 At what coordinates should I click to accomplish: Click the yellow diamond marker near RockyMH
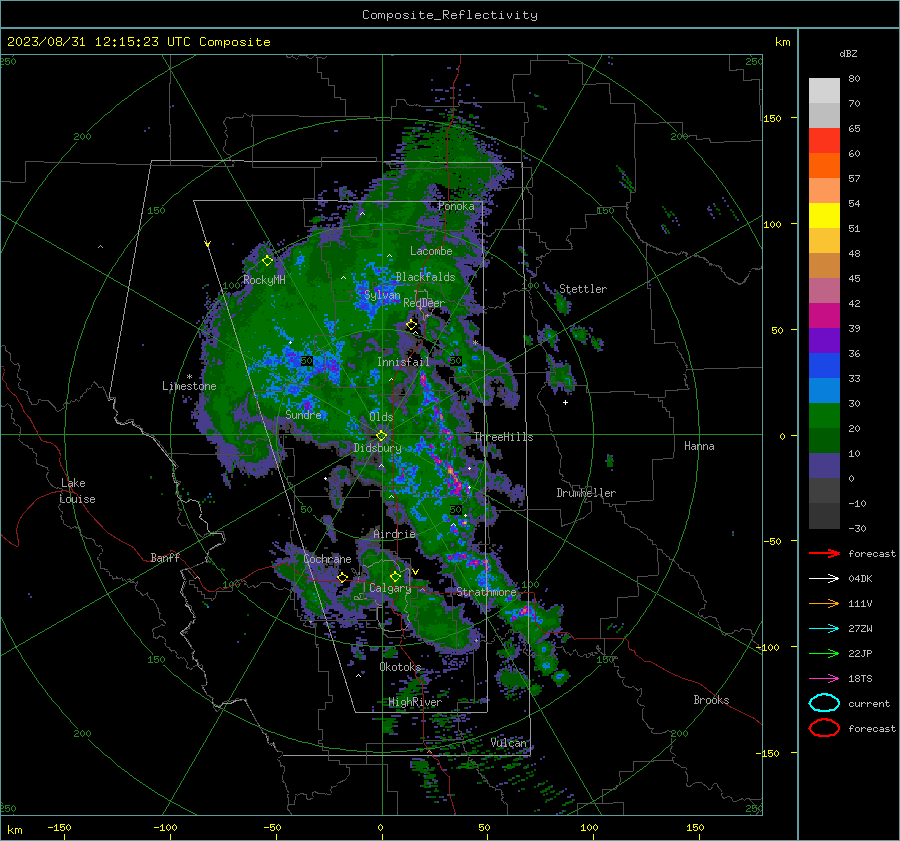(267, 261)
